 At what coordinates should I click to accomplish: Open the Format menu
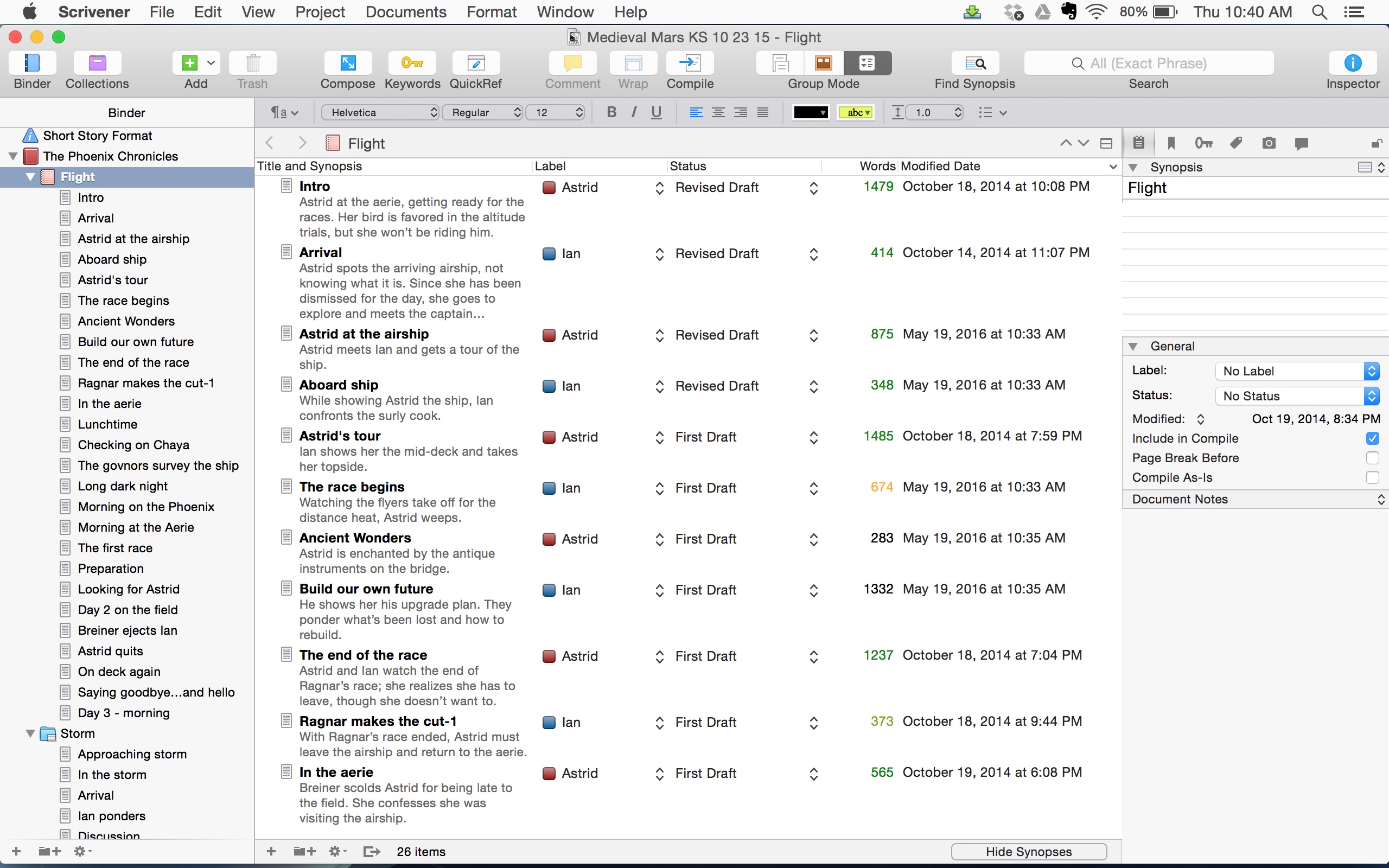click(492, 12)
